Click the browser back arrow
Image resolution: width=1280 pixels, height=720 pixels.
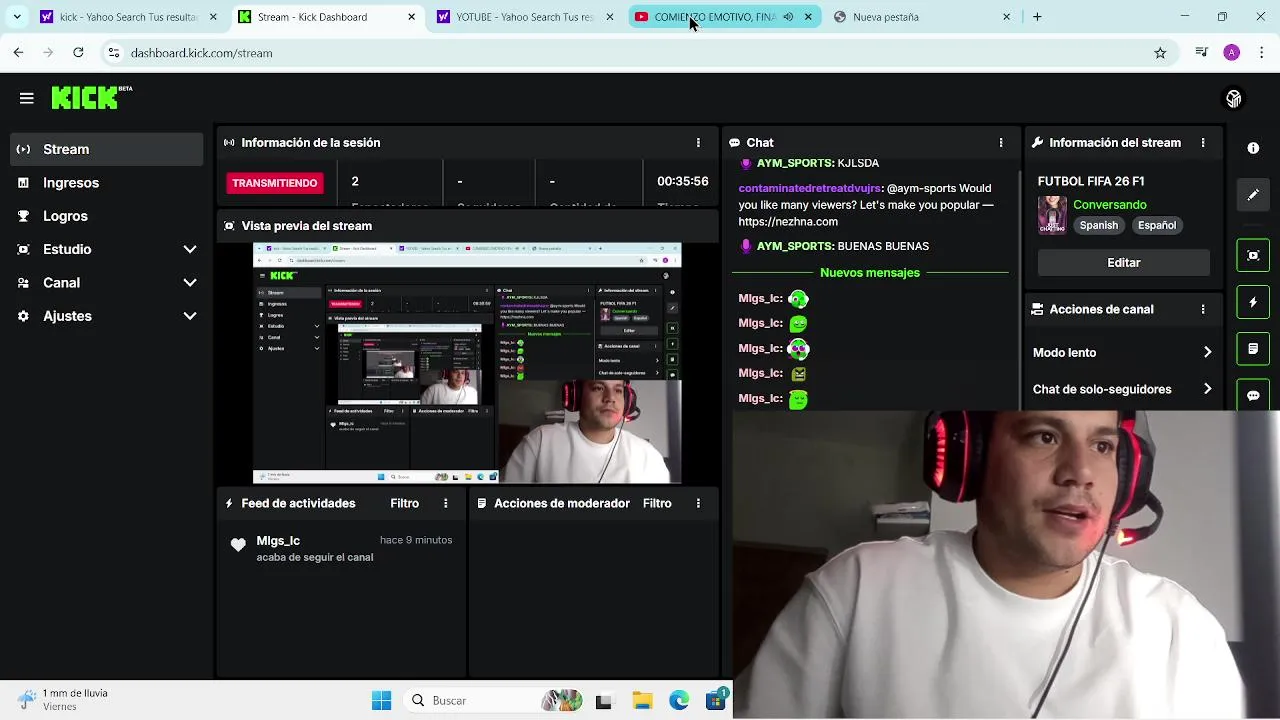click(x=18, y=53)
